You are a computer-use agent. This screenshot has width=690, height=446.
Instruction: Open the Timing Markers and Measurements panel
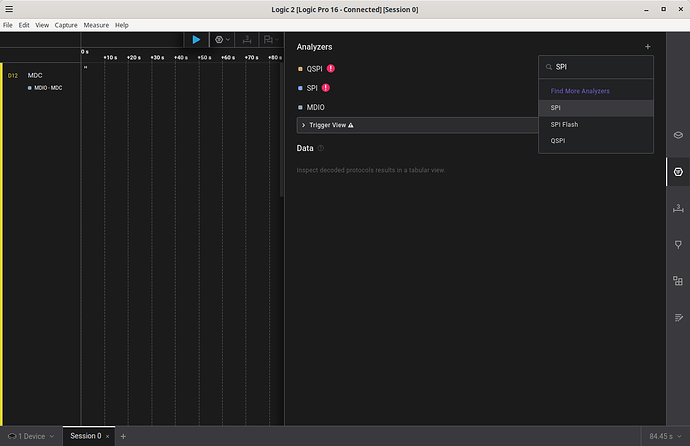677,208
